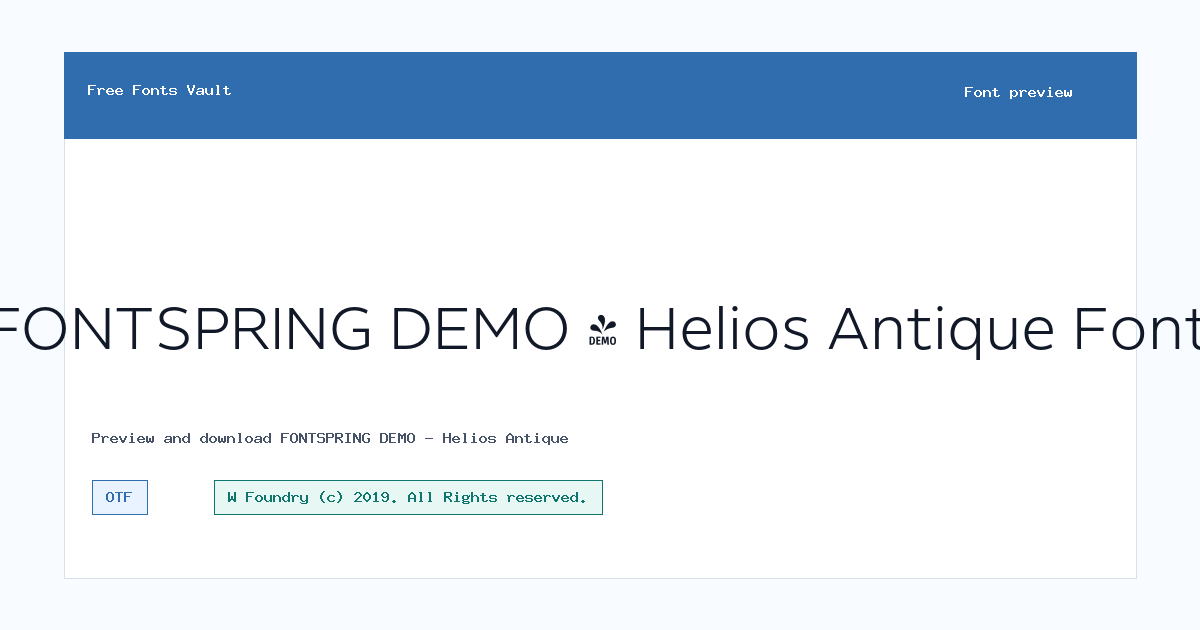Open the Font preview navigation link
Screen dimensions: 1200x630
point(1018,92)
